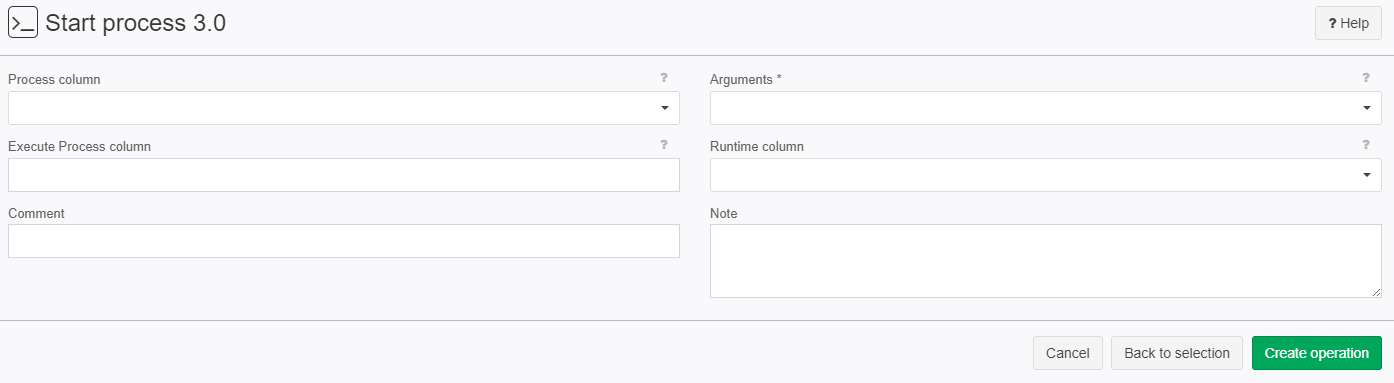Focus the Execute Process column text field
This screenshot has width=1394, height=383.
coord(344,175)
